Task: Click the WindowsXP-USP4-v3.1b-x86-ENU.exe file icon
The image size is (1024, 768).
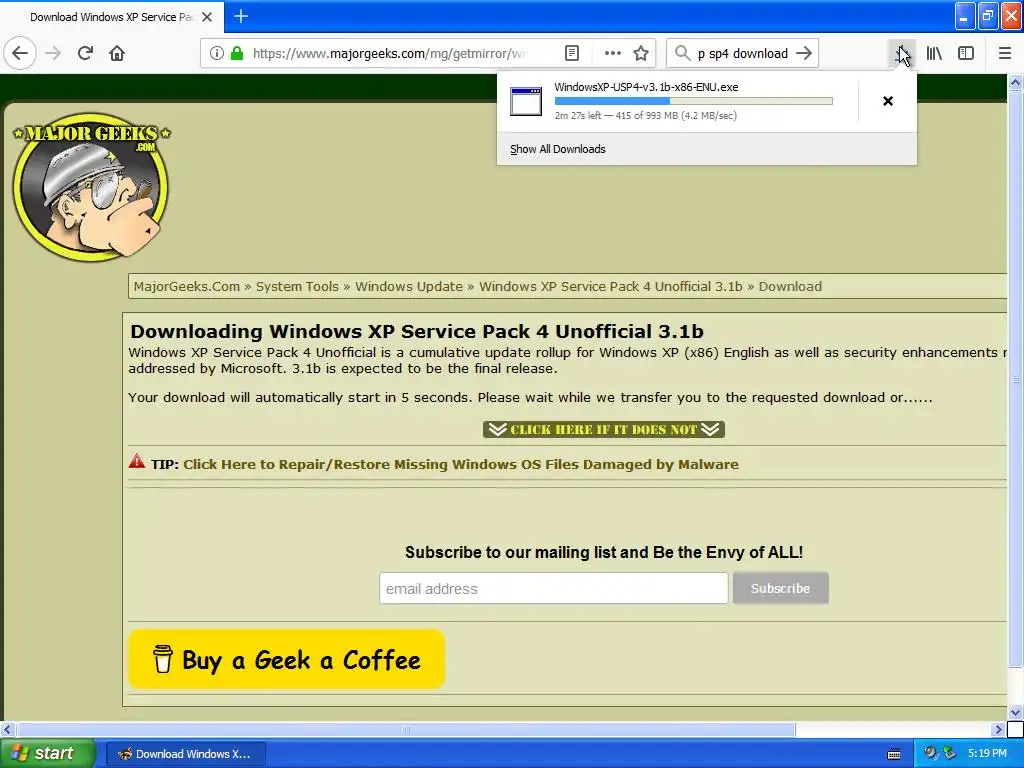Action: click(x=526, y=101)
